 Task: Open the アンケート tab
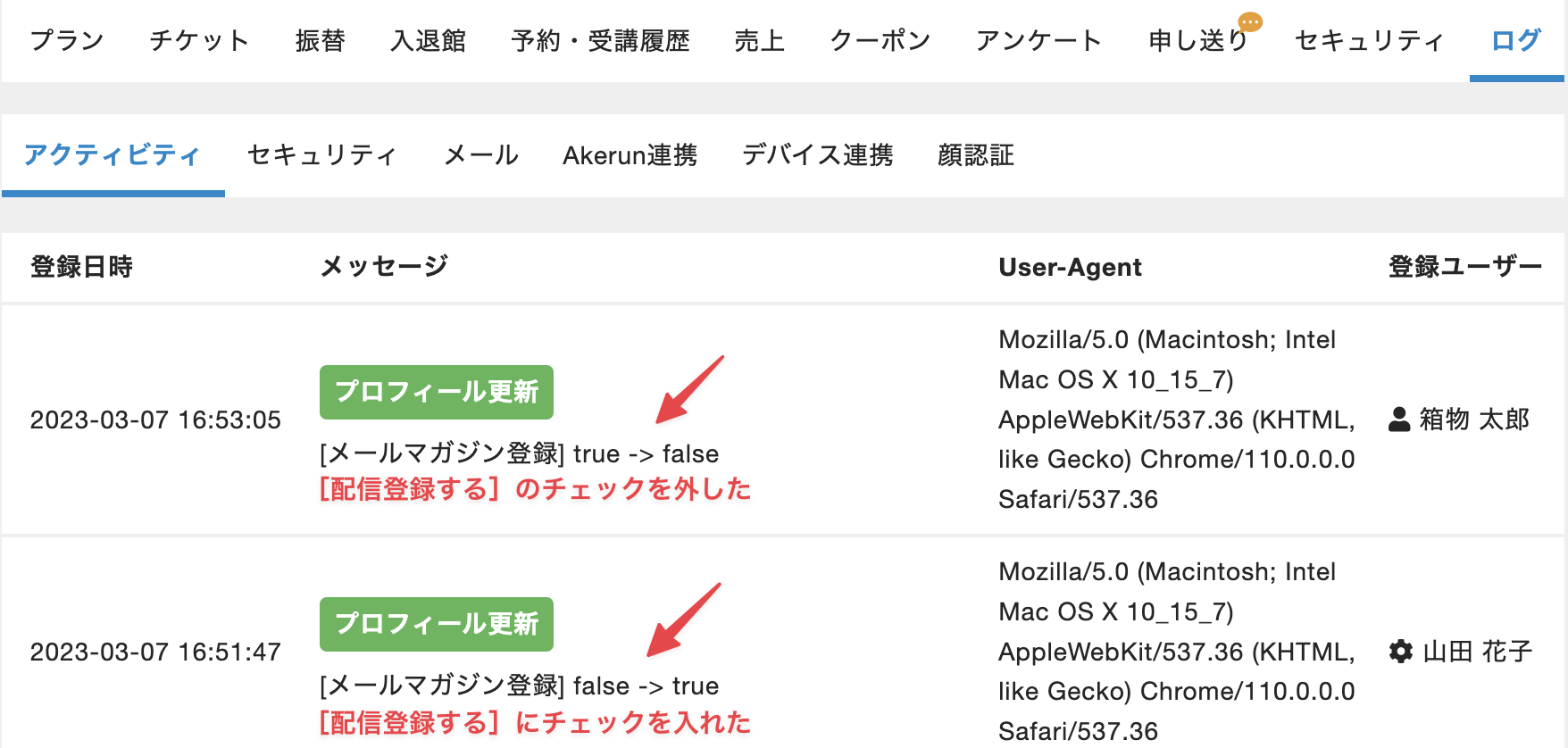tap(1038, 41)
